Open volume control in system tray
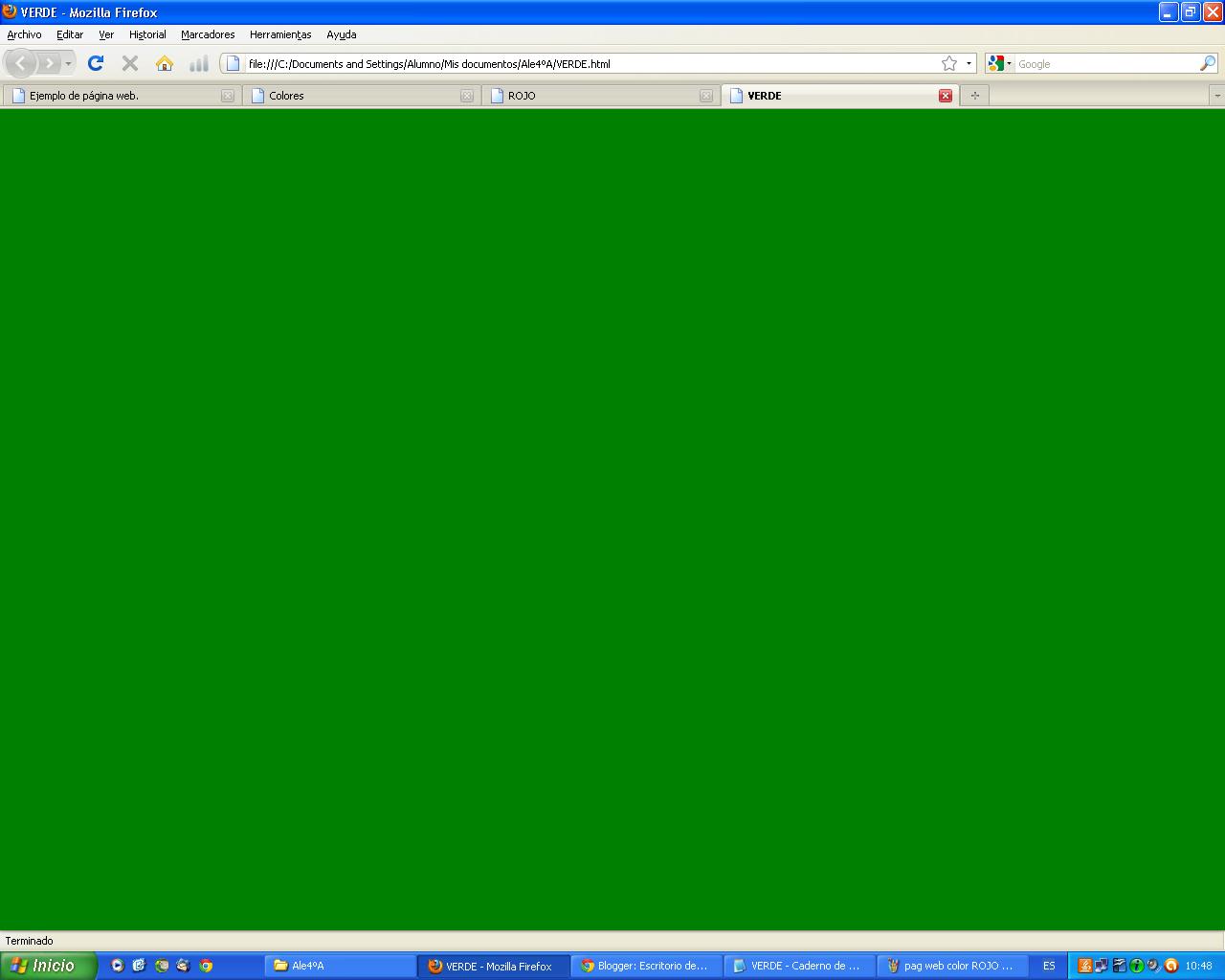 tap(1151, 966)
